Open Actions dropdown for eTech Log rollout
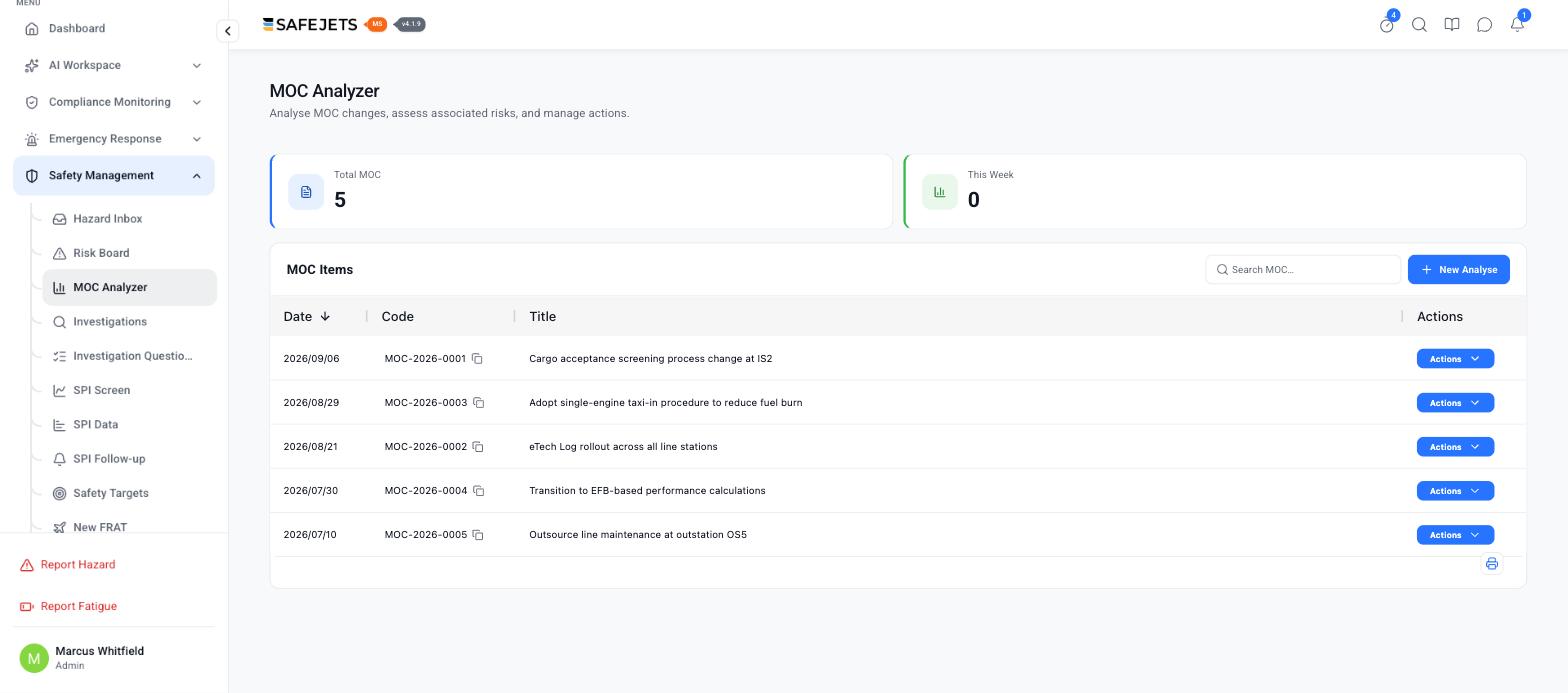The width and height of the screenshot is (1568, 693). (x=1455, y=447)
